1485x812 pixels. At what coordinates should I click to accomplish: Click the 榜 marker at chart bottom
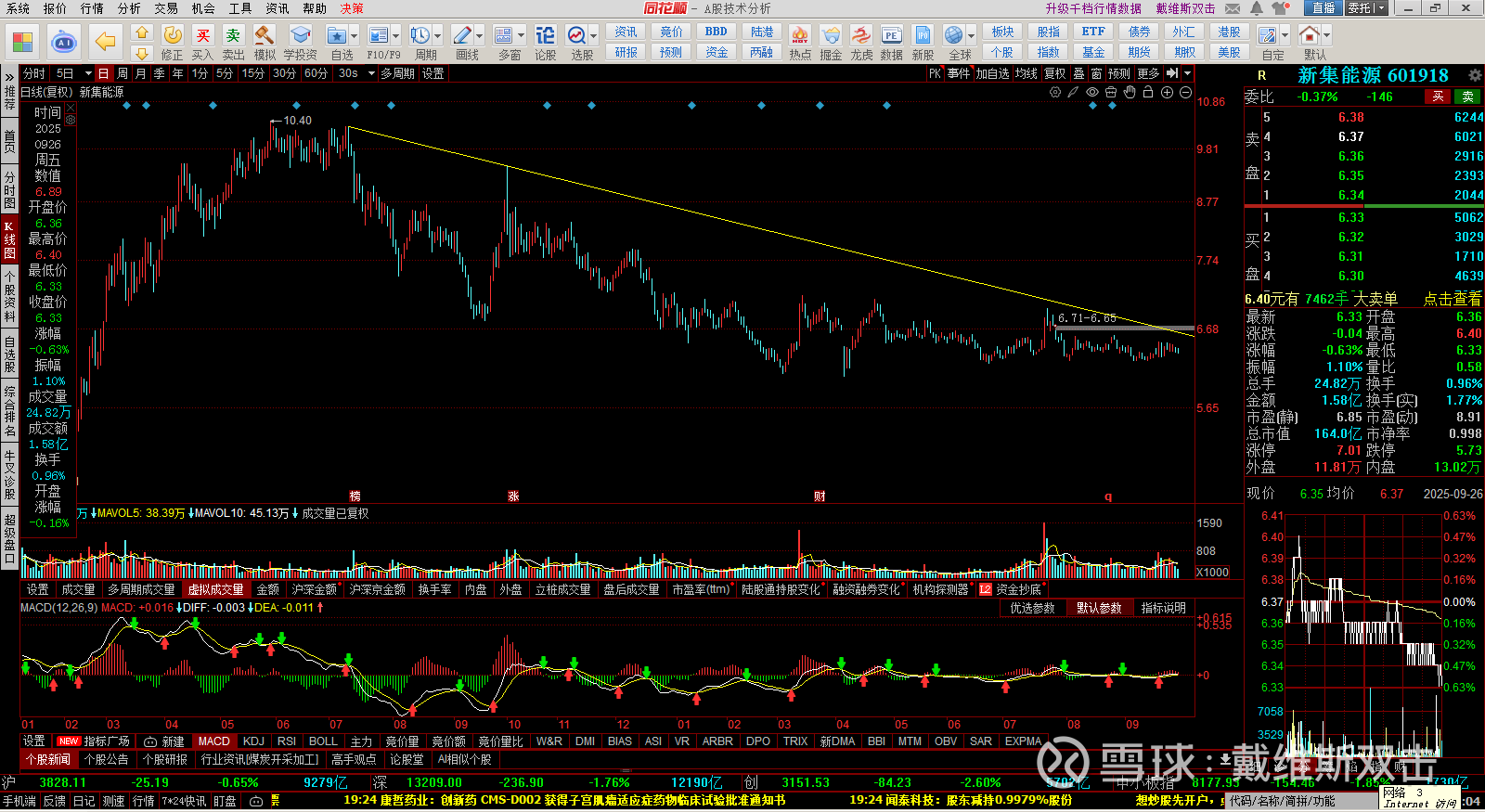point(355,496)
